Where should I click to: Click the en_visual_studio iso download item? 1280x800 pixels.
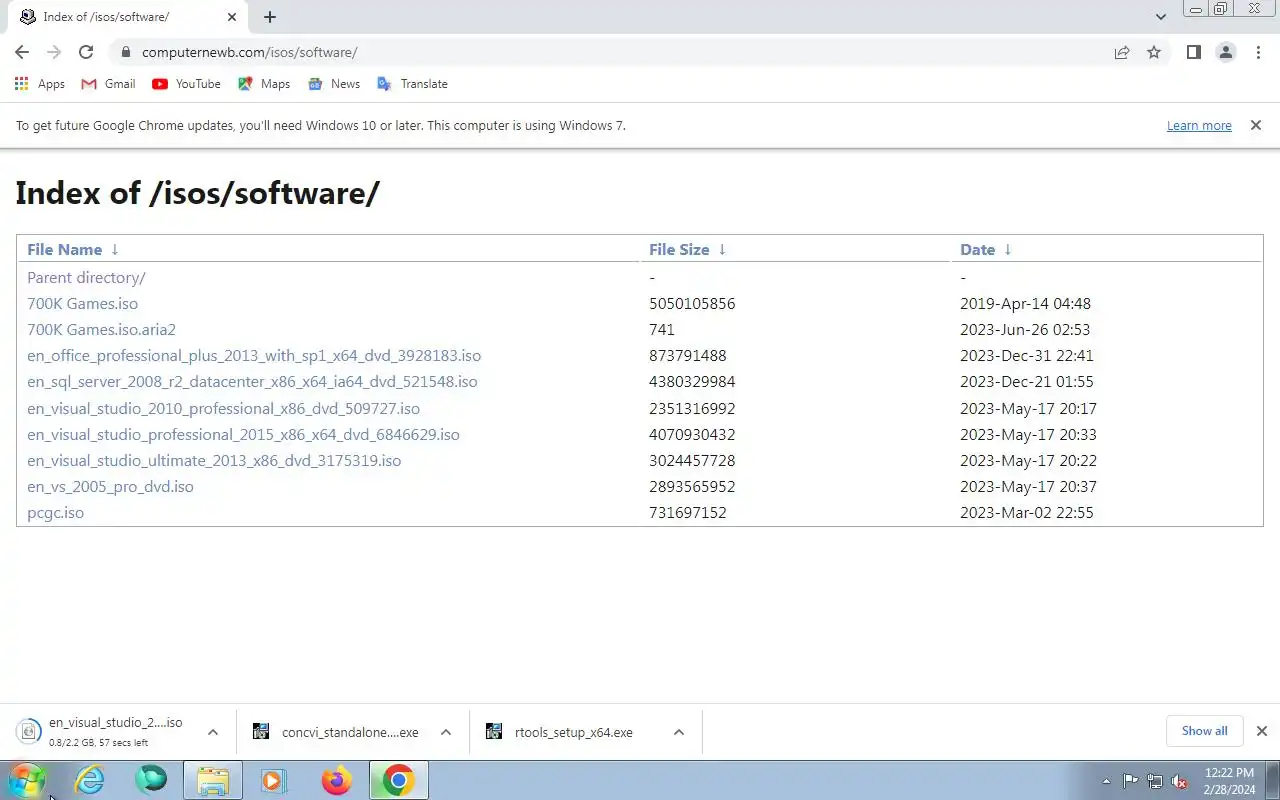click(100, 732)
